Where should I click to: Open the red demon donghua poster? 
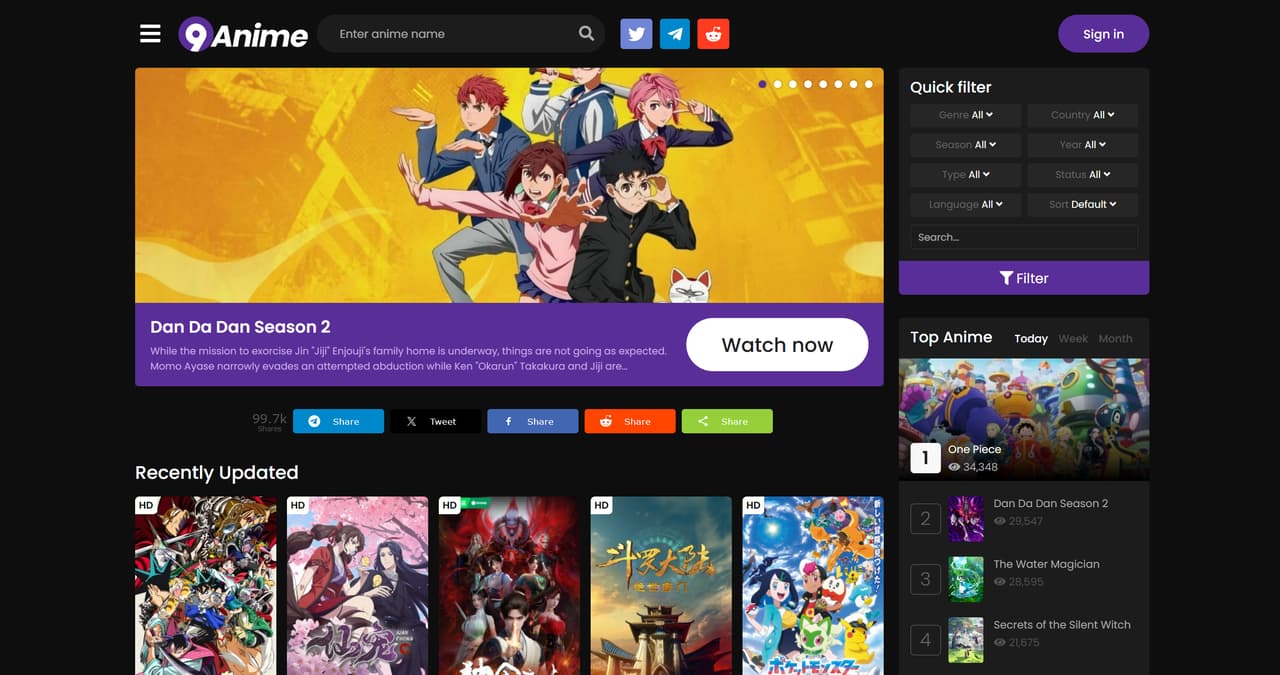coord(510,586)
